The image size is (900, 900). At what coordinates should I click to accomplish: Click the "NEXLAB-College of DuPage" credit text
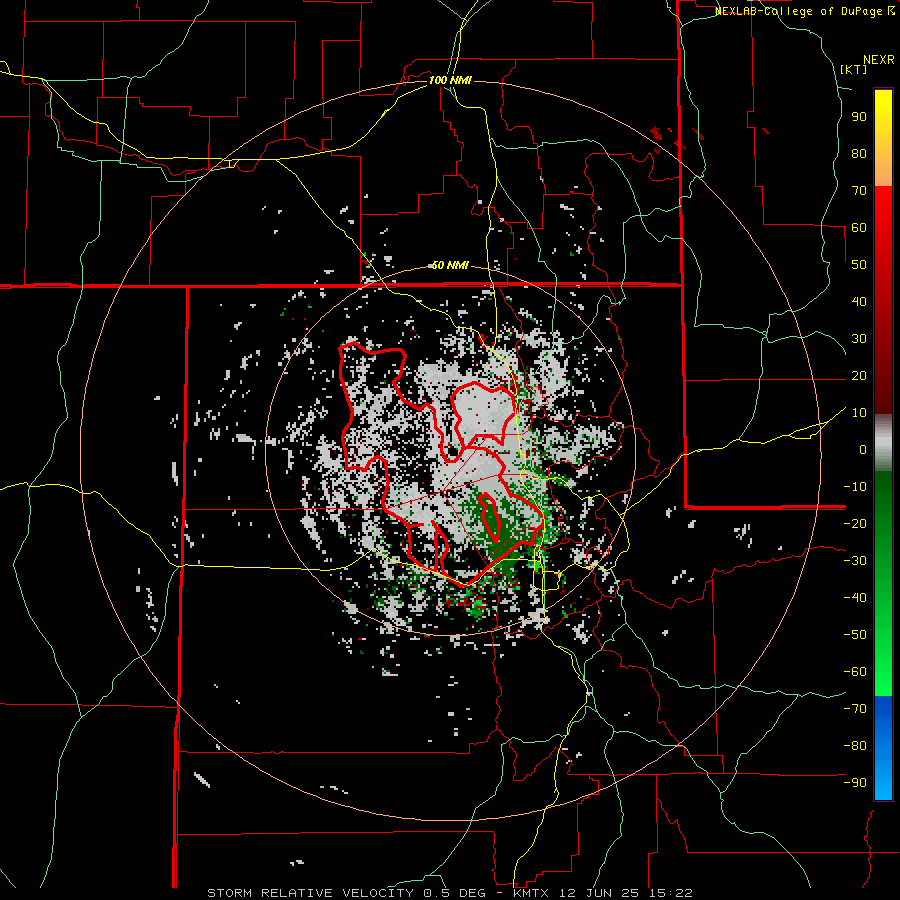800,11
